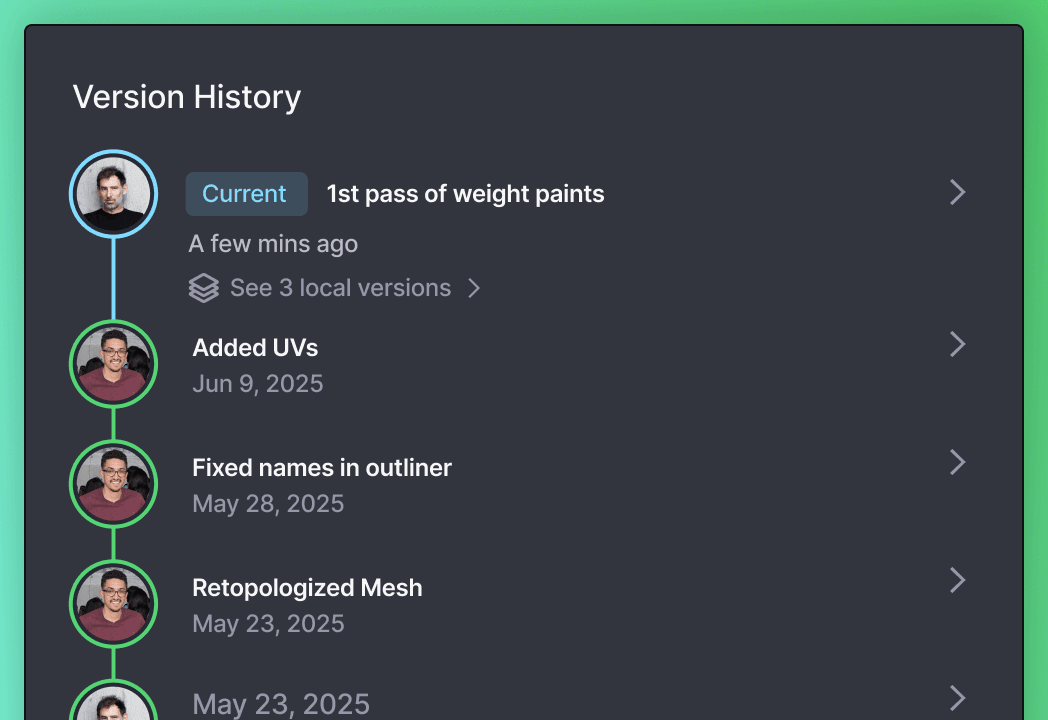Open See 3 local versions
Image resolution: width=1048 pixels, height=720 pixels.
(340, 287)
